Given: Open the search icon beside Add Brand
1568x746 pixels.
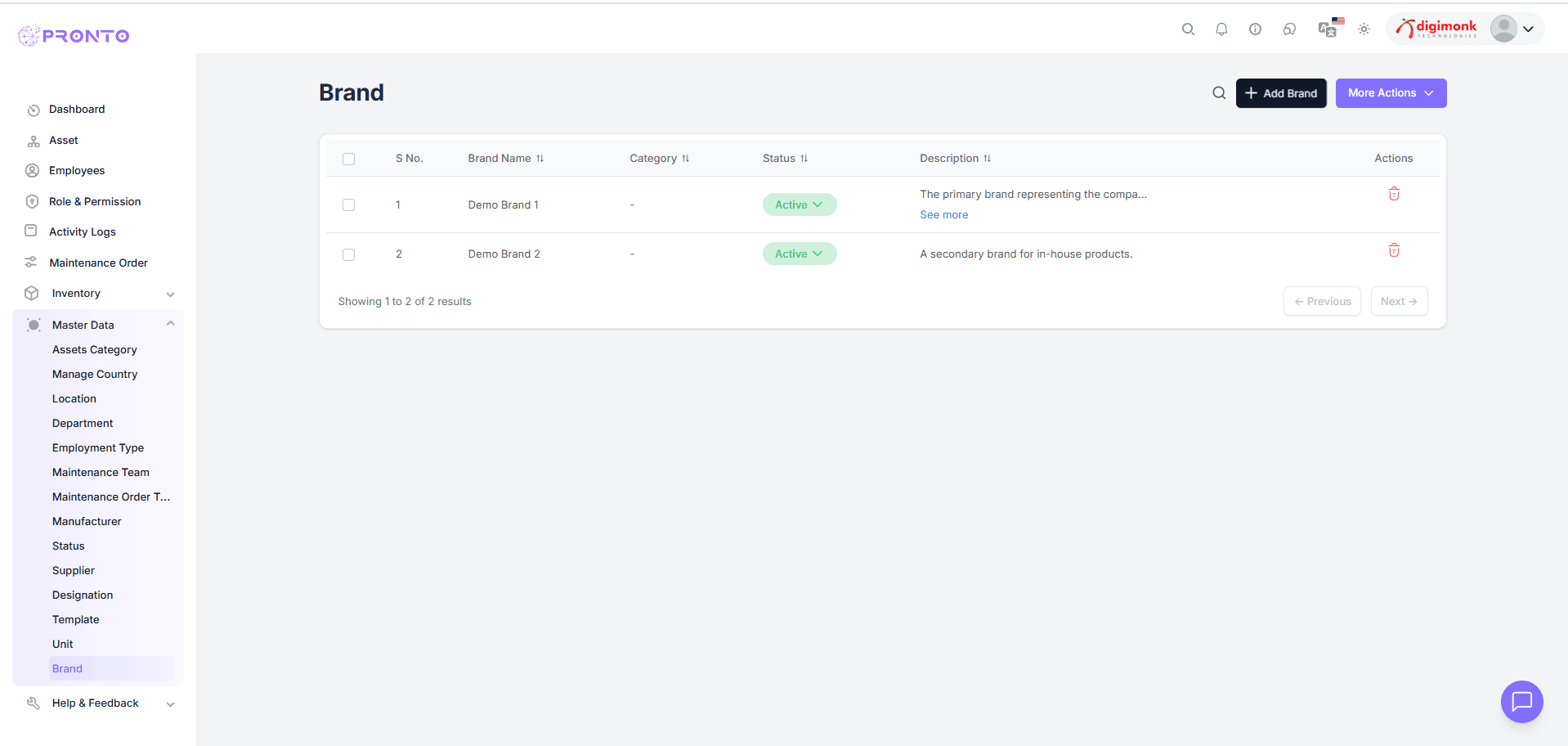Looking at the screenshot, I should [1219, 92].
